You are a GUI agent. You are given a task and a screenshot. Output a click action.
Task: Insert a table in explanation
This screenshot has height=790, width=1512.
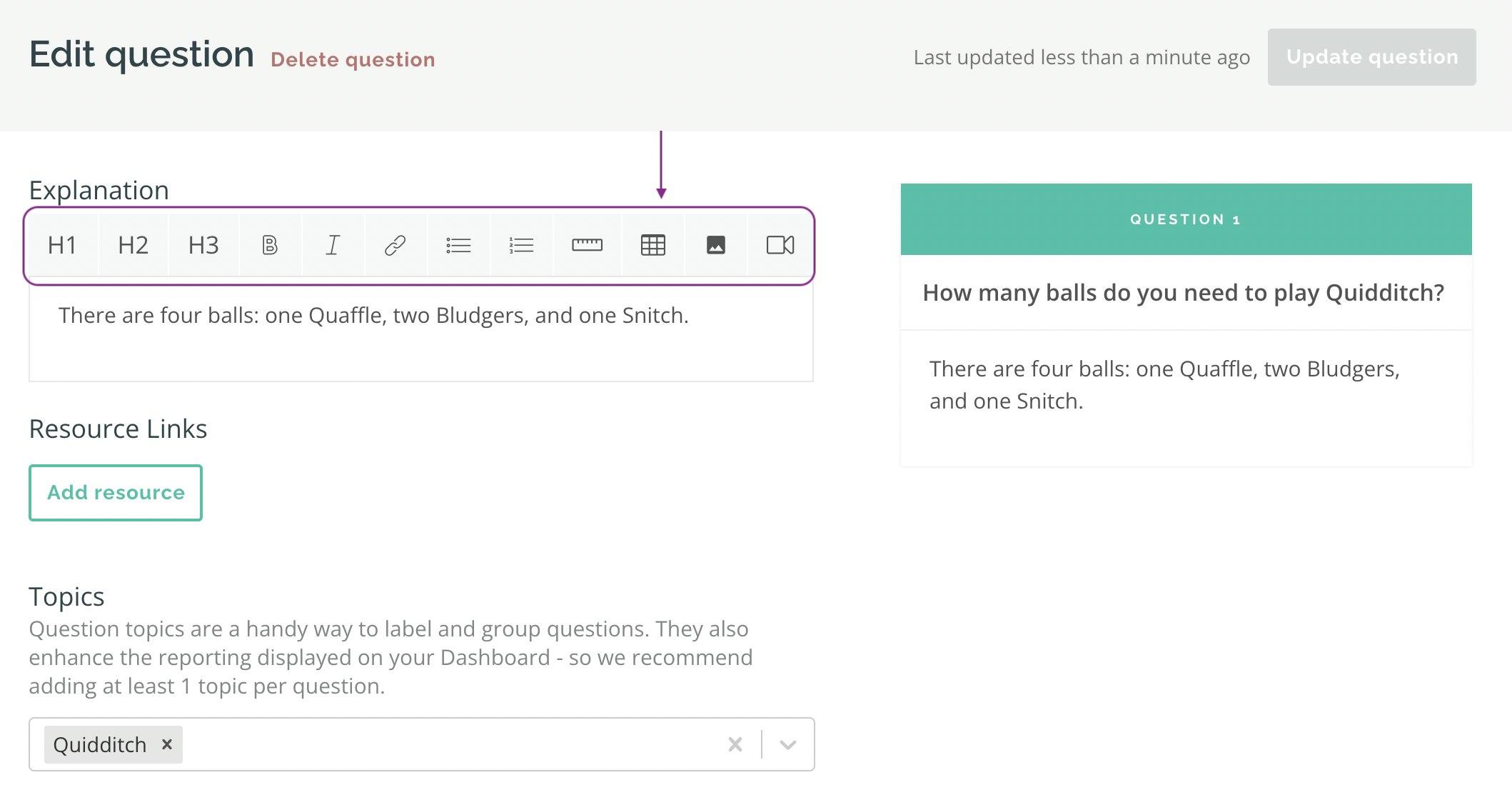pos(652,246)
